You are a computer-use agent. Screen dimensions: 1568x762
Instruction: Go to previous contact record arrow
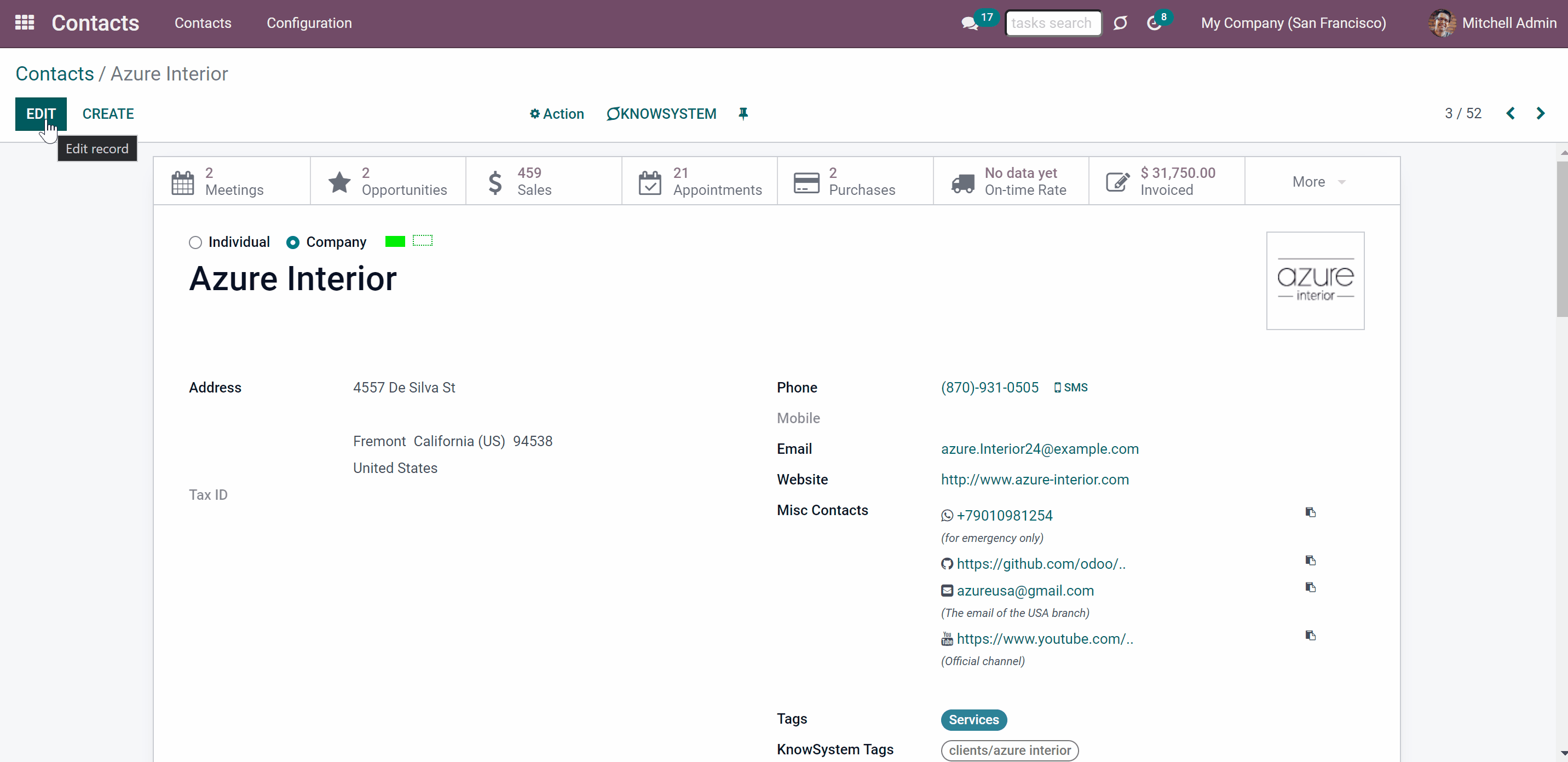1510,113
